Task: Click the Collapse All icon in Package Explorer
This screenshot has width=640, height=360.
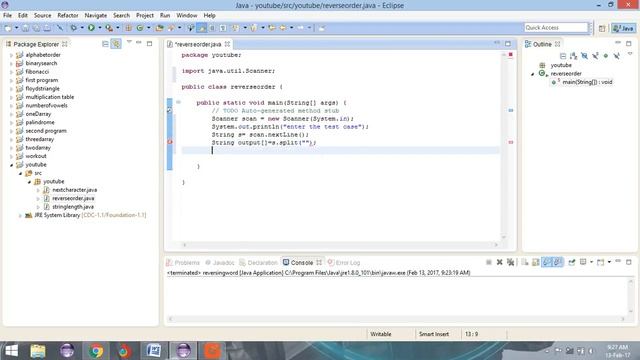Action: coord(105,44)
